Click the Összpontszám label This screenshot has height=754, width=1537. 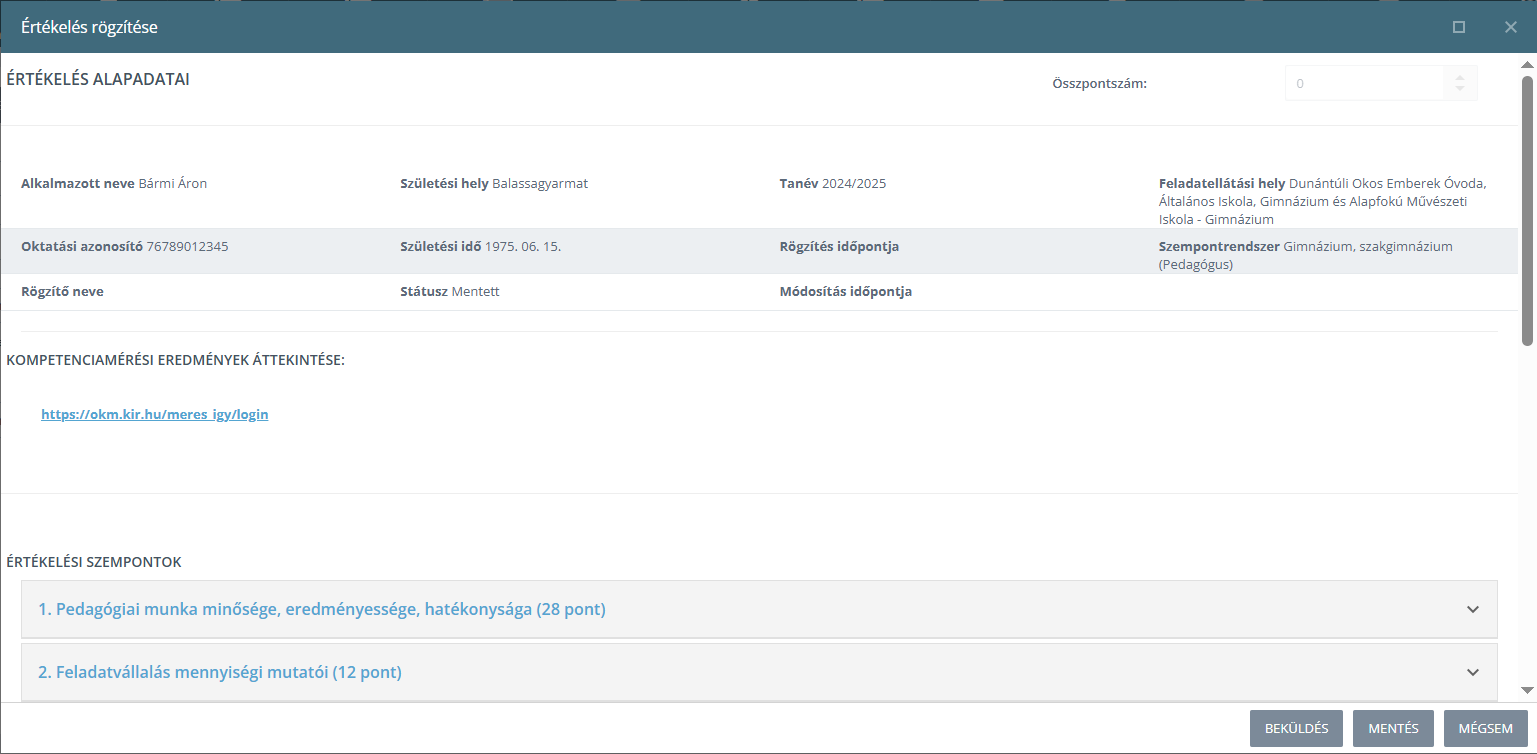(x=1100, y=84)
